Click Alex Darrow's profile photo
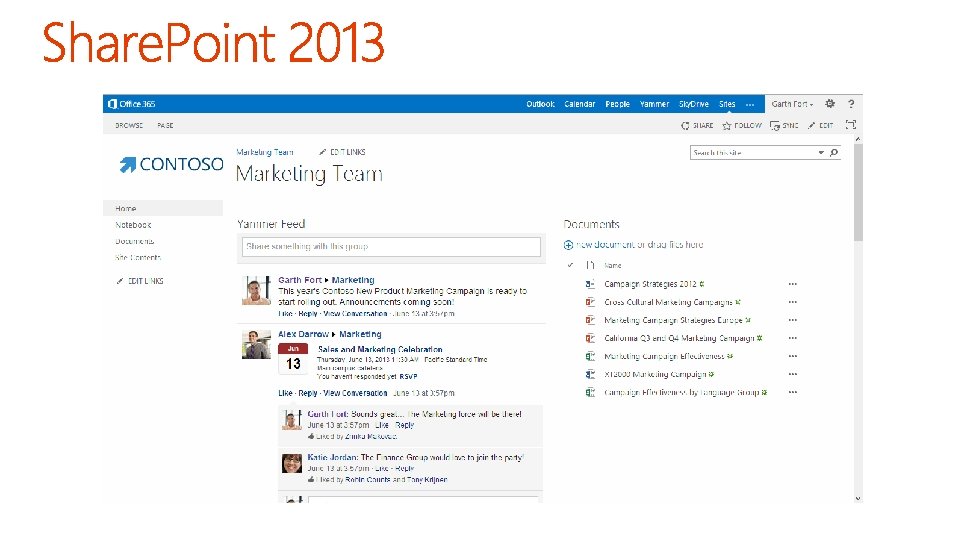 [x=256, y=345]
